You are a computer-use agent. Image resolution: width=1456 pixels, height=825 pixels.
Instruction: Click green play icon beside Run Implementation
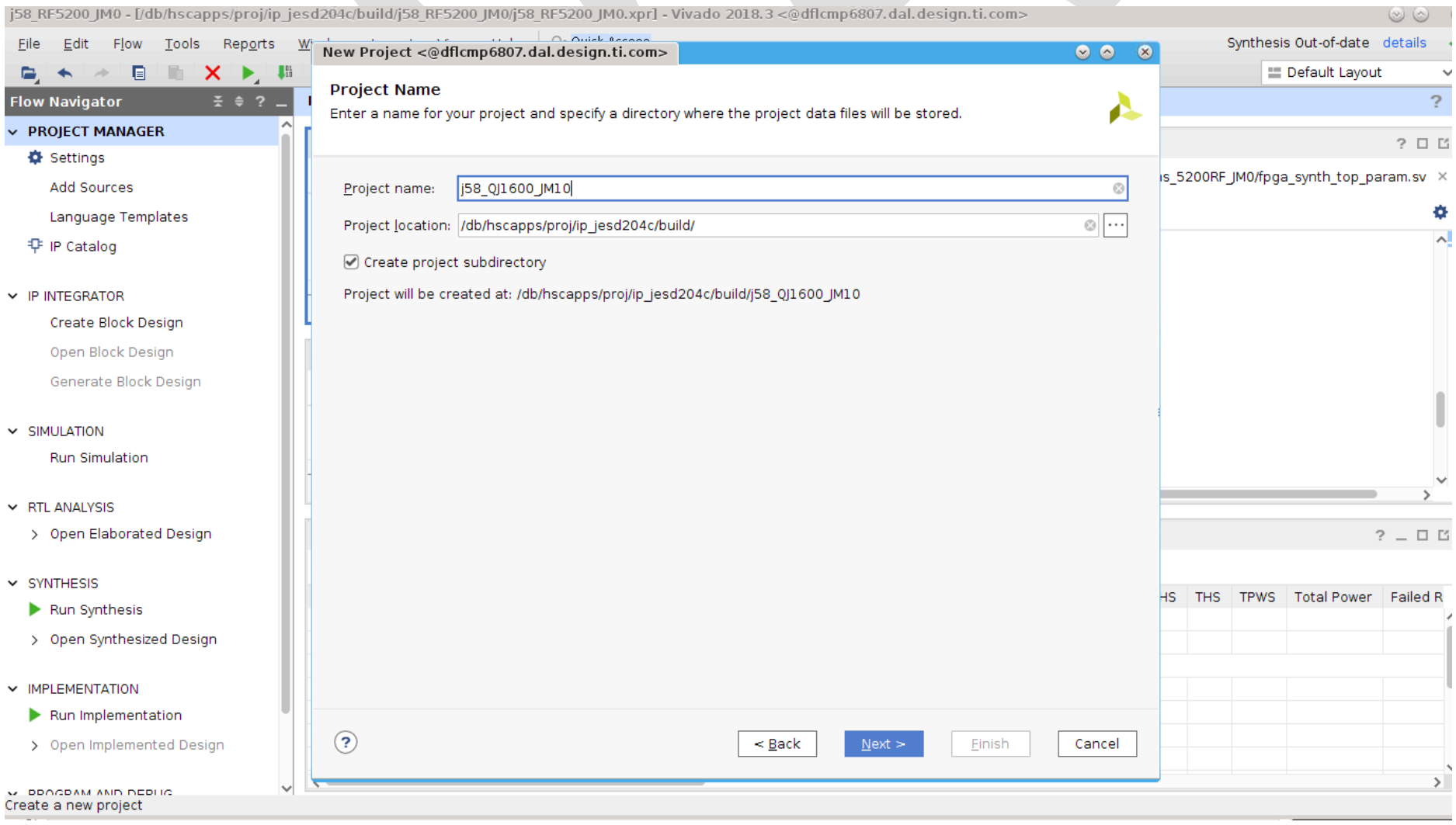click(34, 716)
